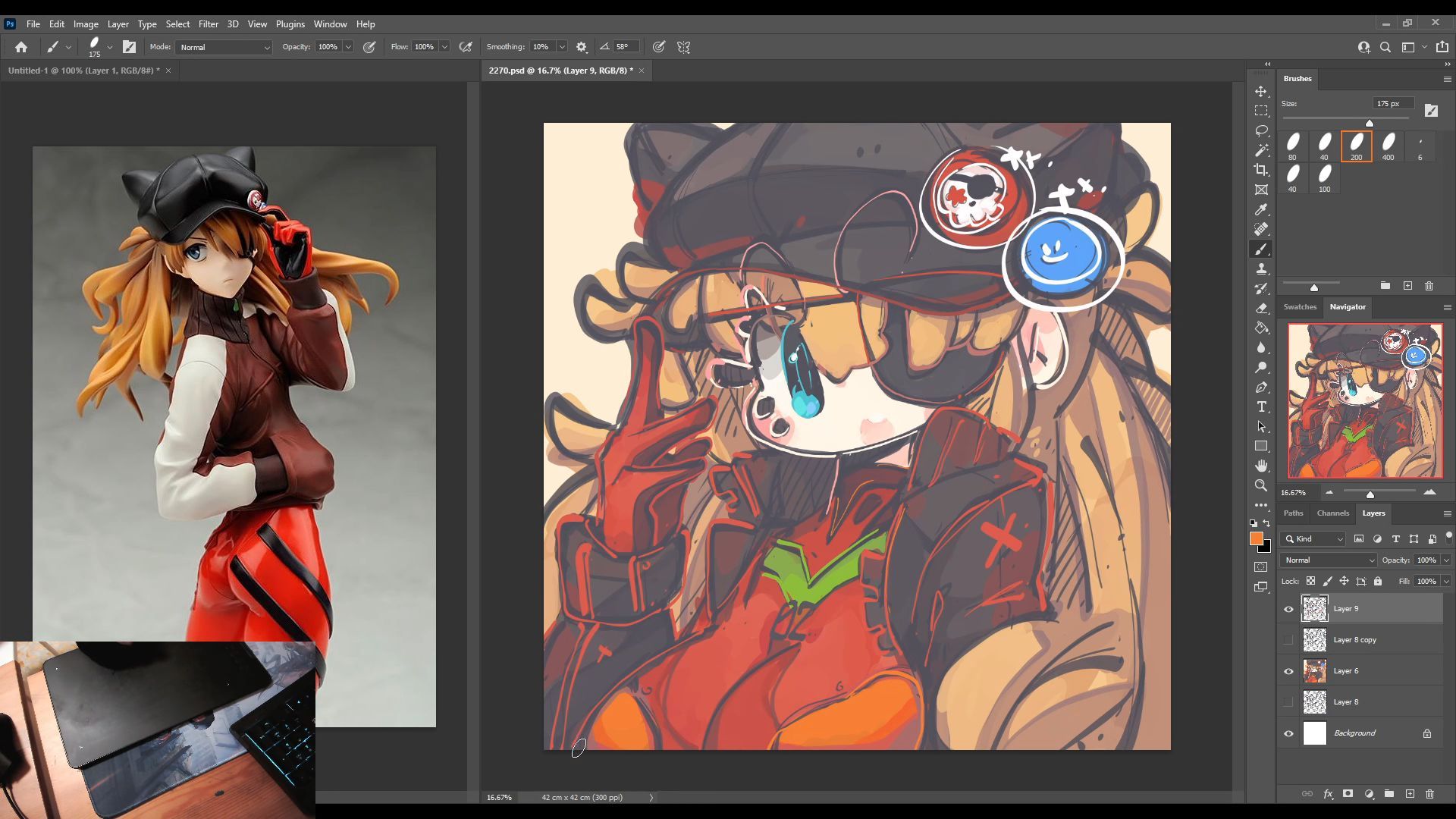Select the Move tool
The height and width of the screenshot is (819, 1456).
point(1261,91)
